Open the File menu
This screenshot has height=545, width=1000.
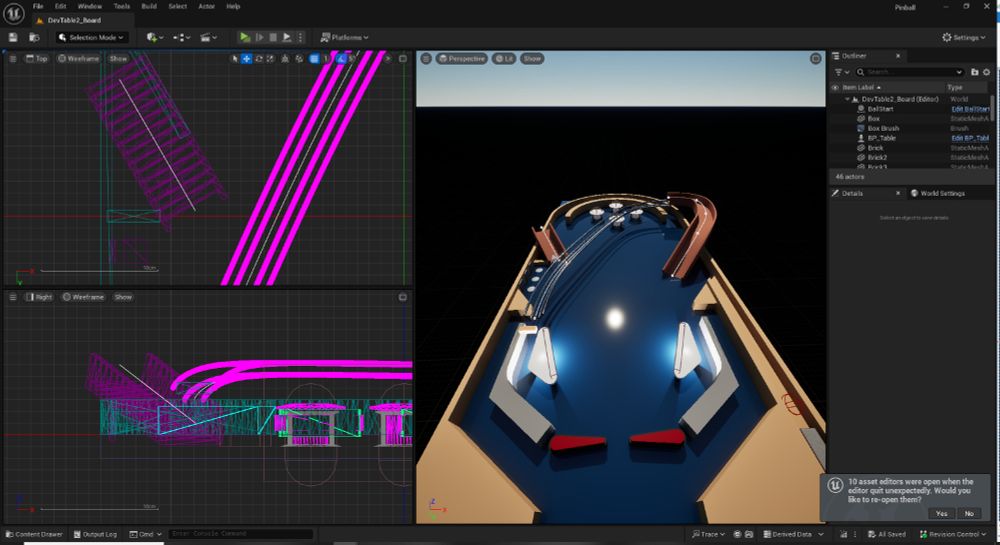(x=38, y=6)
